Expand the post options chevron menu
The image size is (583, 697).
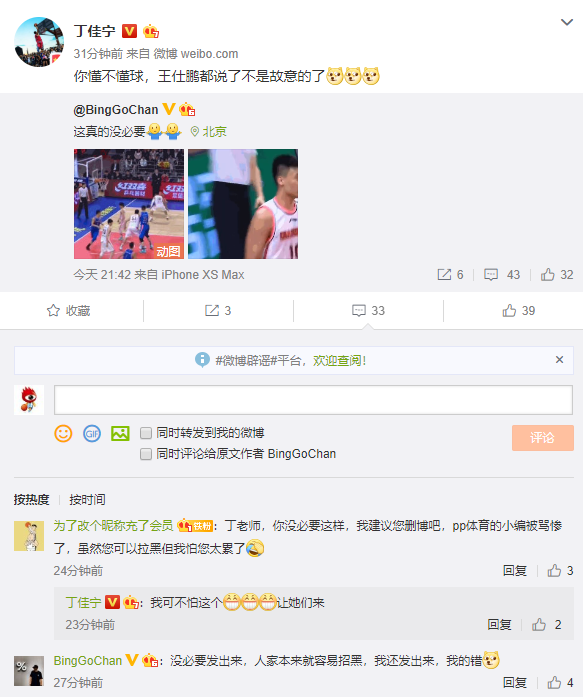[567, 22]
